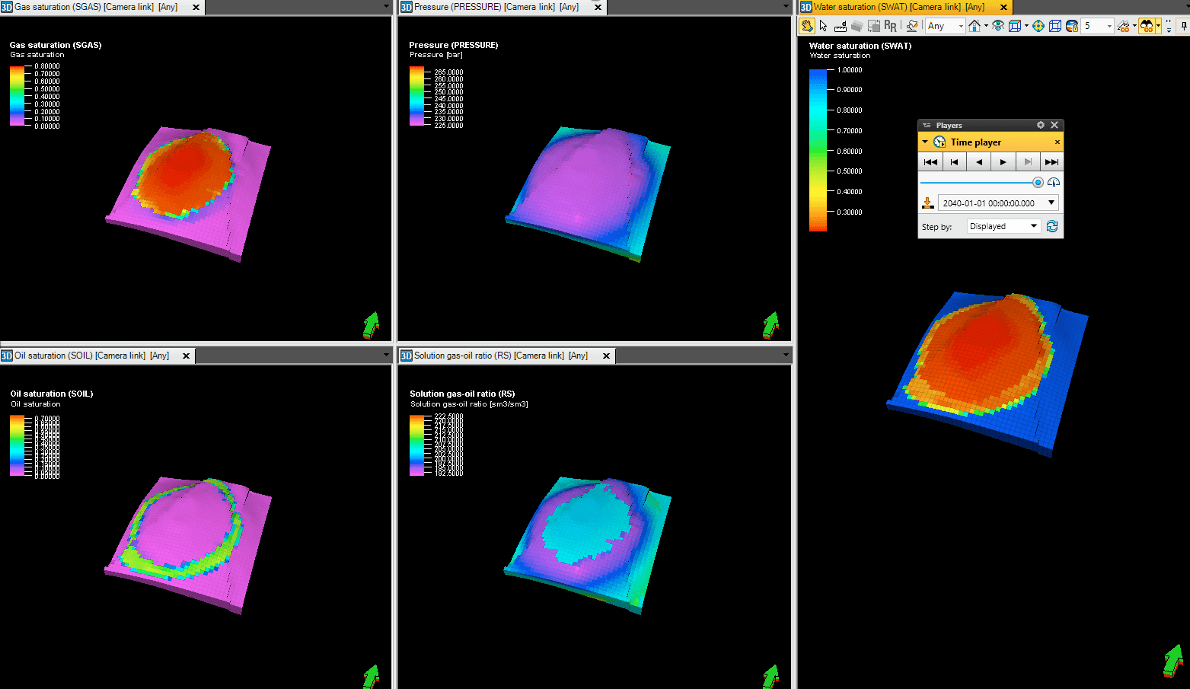
Task: Toggle the pin icon in window toolbar
Action: point(1183,26)
